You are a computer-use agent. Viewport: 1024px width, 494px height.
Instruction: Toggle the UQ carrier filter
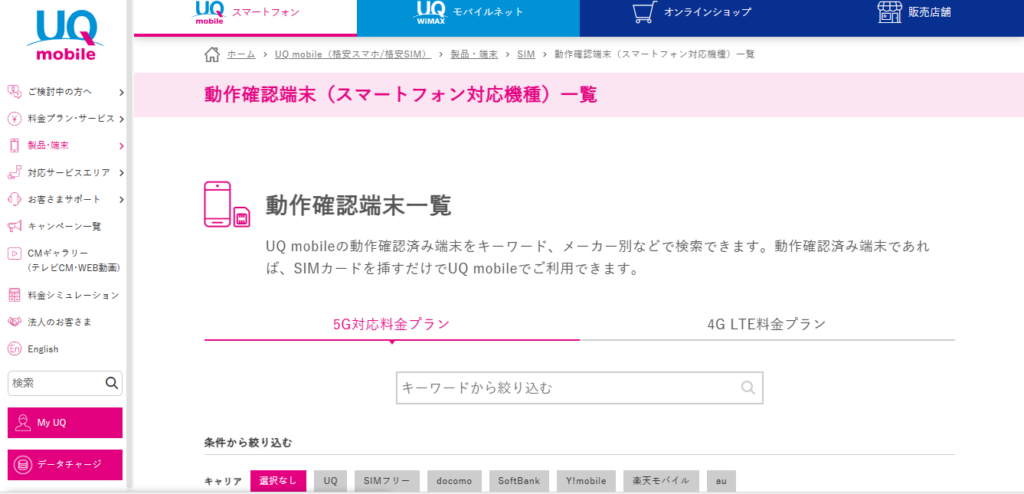pos(330,481)
